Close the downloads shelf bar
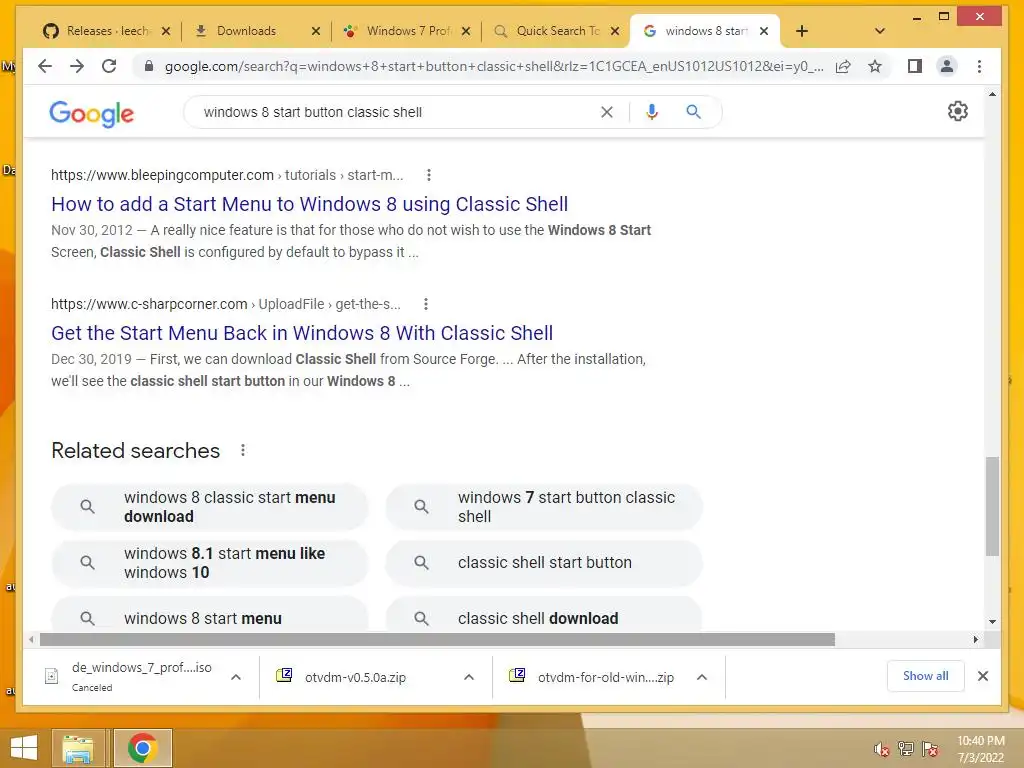The width and height of the screenshot is (1024, 768). click(983, 676)
